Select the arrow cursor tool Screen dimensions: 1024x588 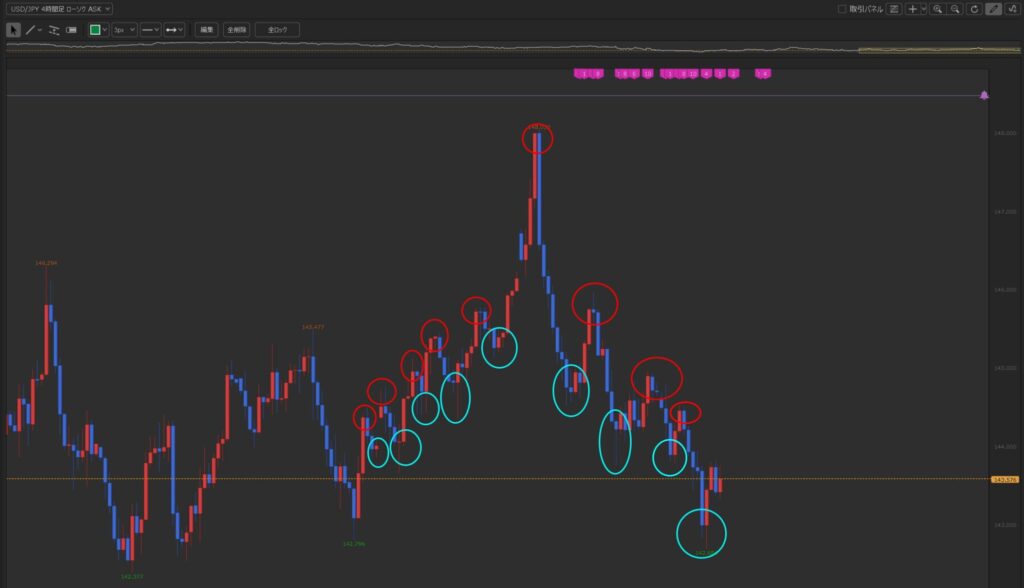[x=13, y=30]
